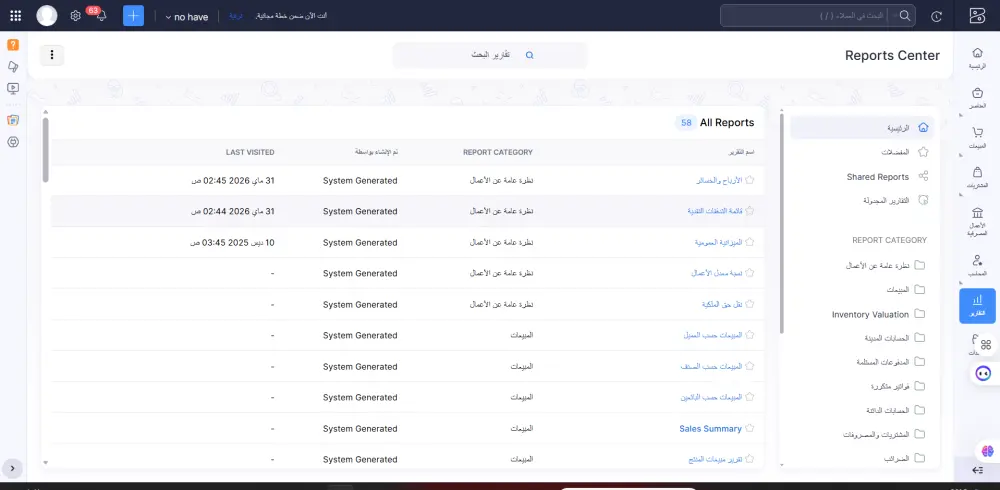The width and height of the screenshot is (1000, 490).
Task: Open the user profile avatar
Action: click(x=47, y=16)
